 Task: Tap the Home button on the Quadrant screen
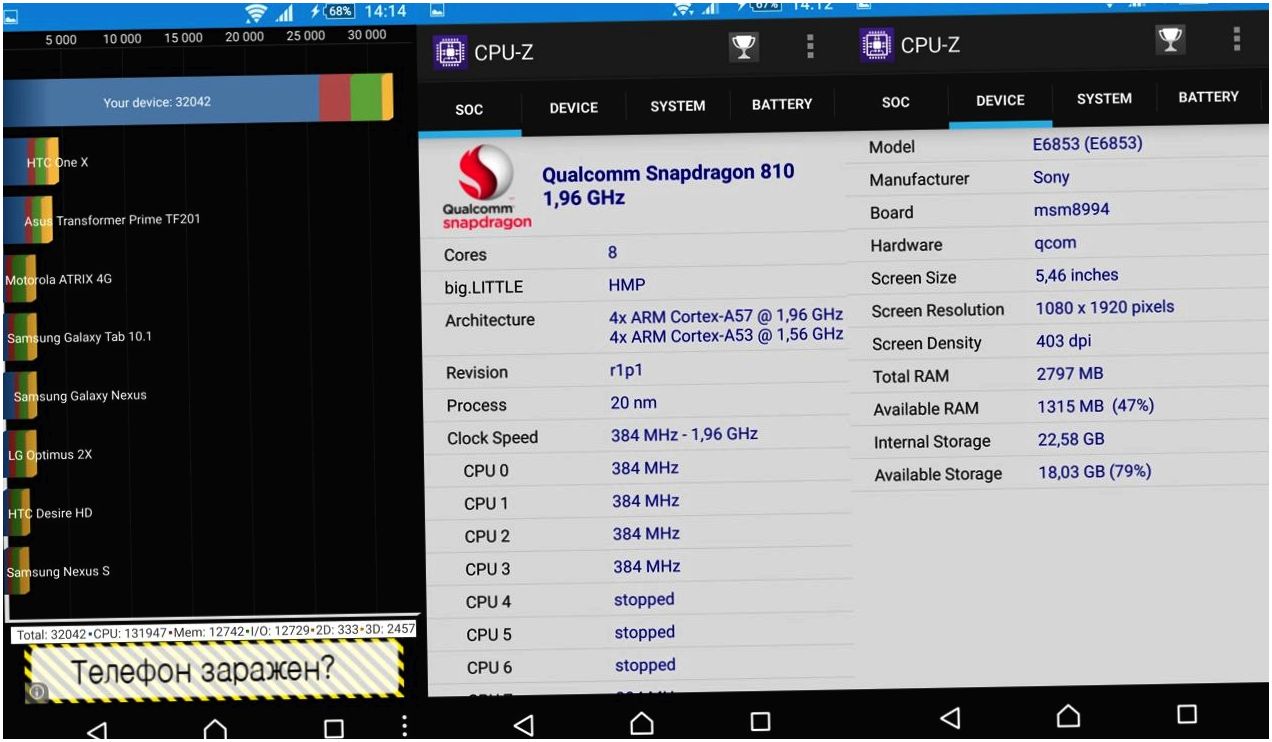(215, 730)
